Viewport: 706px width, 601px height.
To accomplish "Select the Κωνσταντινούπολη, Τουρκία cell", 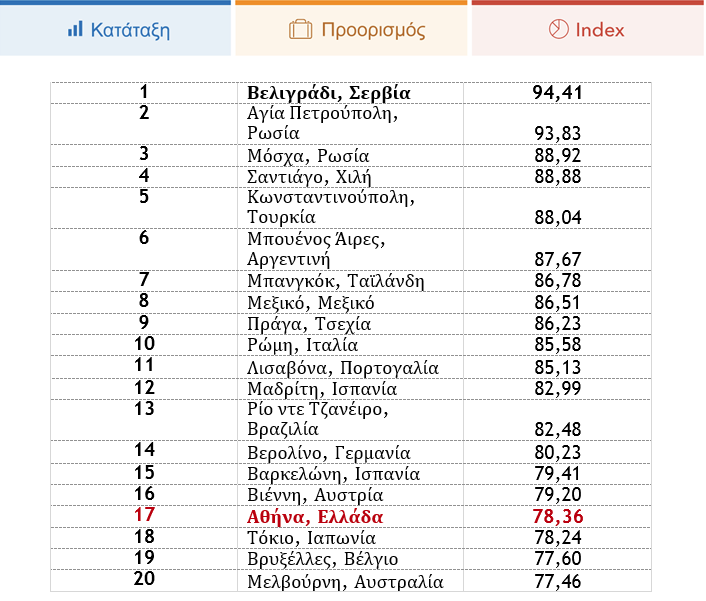I will (x=350, y=208).
